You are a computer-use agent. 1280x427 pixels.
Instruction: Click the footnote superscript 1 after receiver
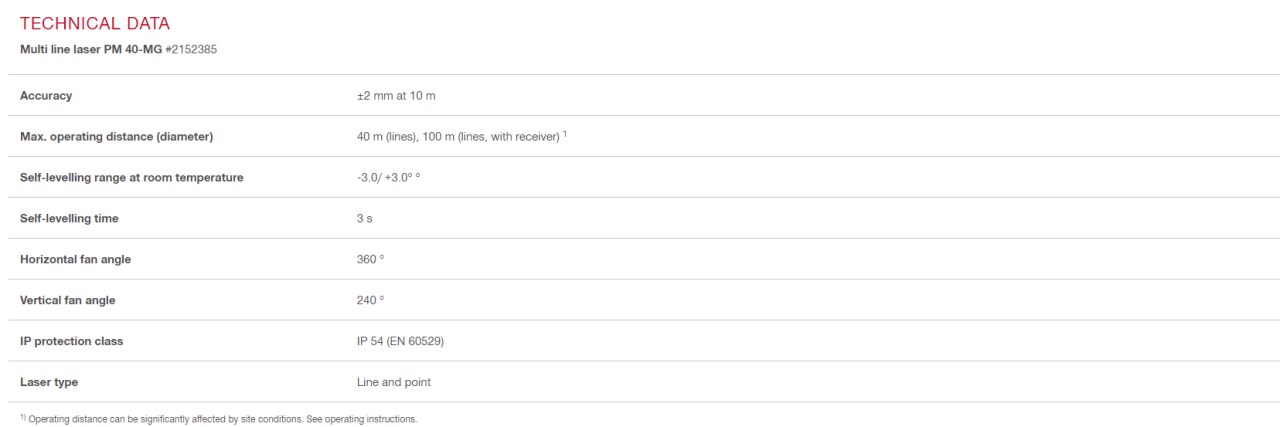(565, 134)
